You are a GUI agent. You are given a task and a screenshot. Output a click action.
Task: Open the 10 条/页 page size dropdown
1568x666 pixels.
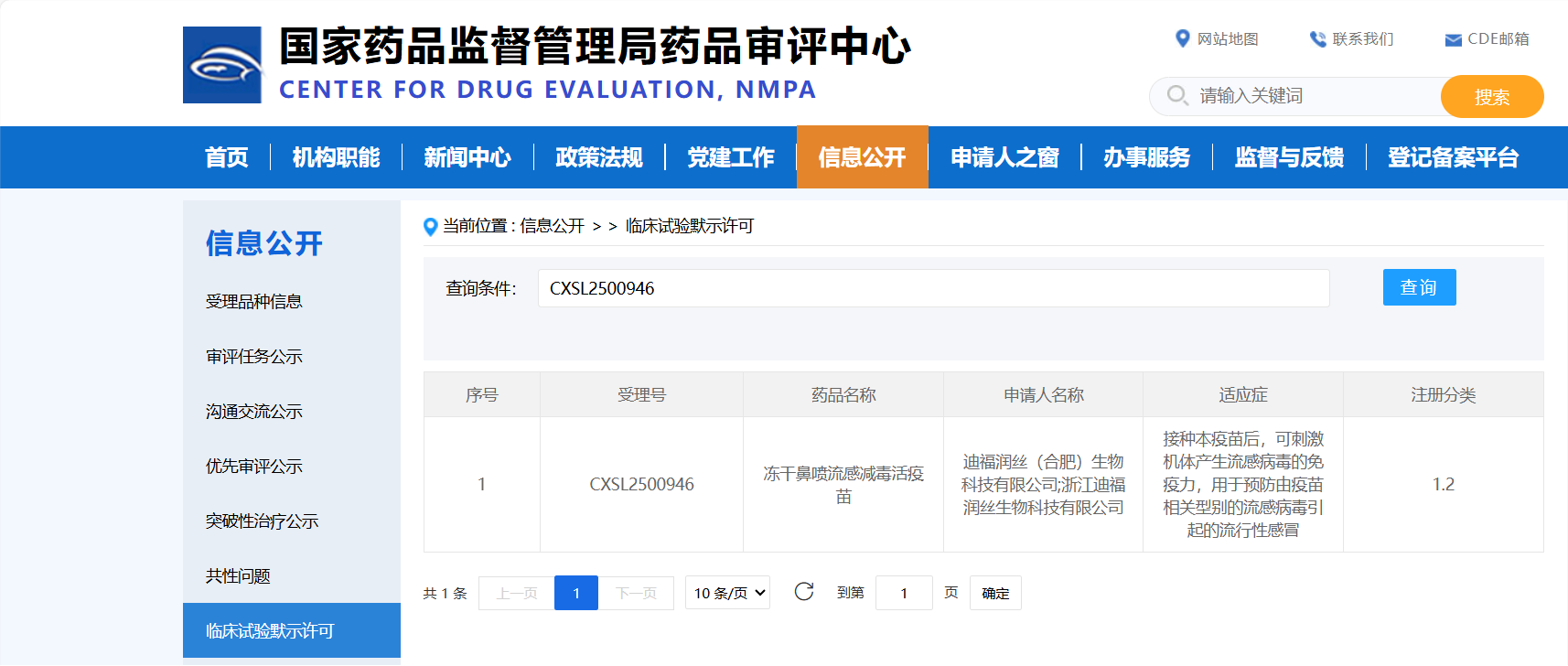click(727, 593)
